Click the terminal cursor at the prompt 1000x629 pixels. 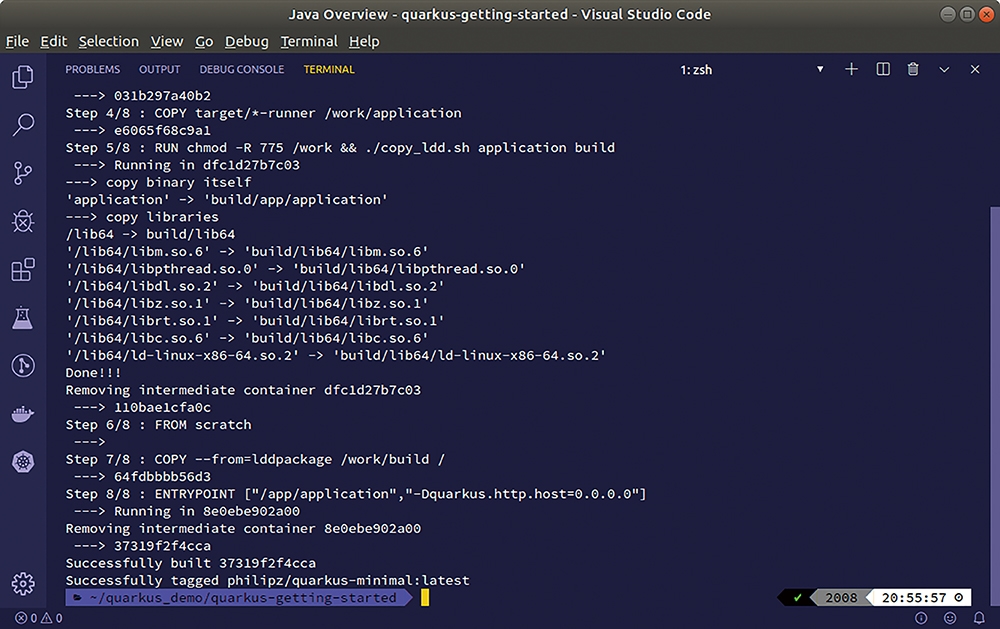point(425,598)
